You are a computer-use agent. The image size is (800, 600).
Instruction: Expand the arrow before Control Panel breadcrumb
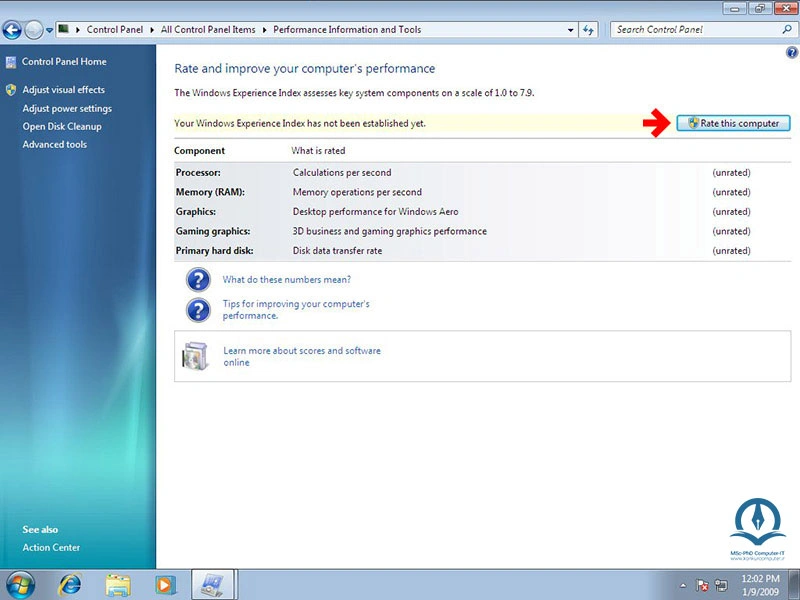(x=78, y=30)
